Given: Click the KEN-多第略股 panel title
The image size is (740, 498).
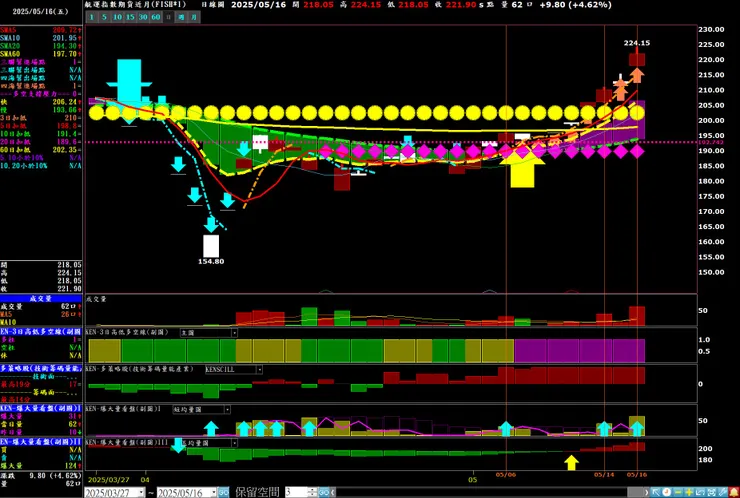Looking at the screenshot, I should click(x=139, y=369).
